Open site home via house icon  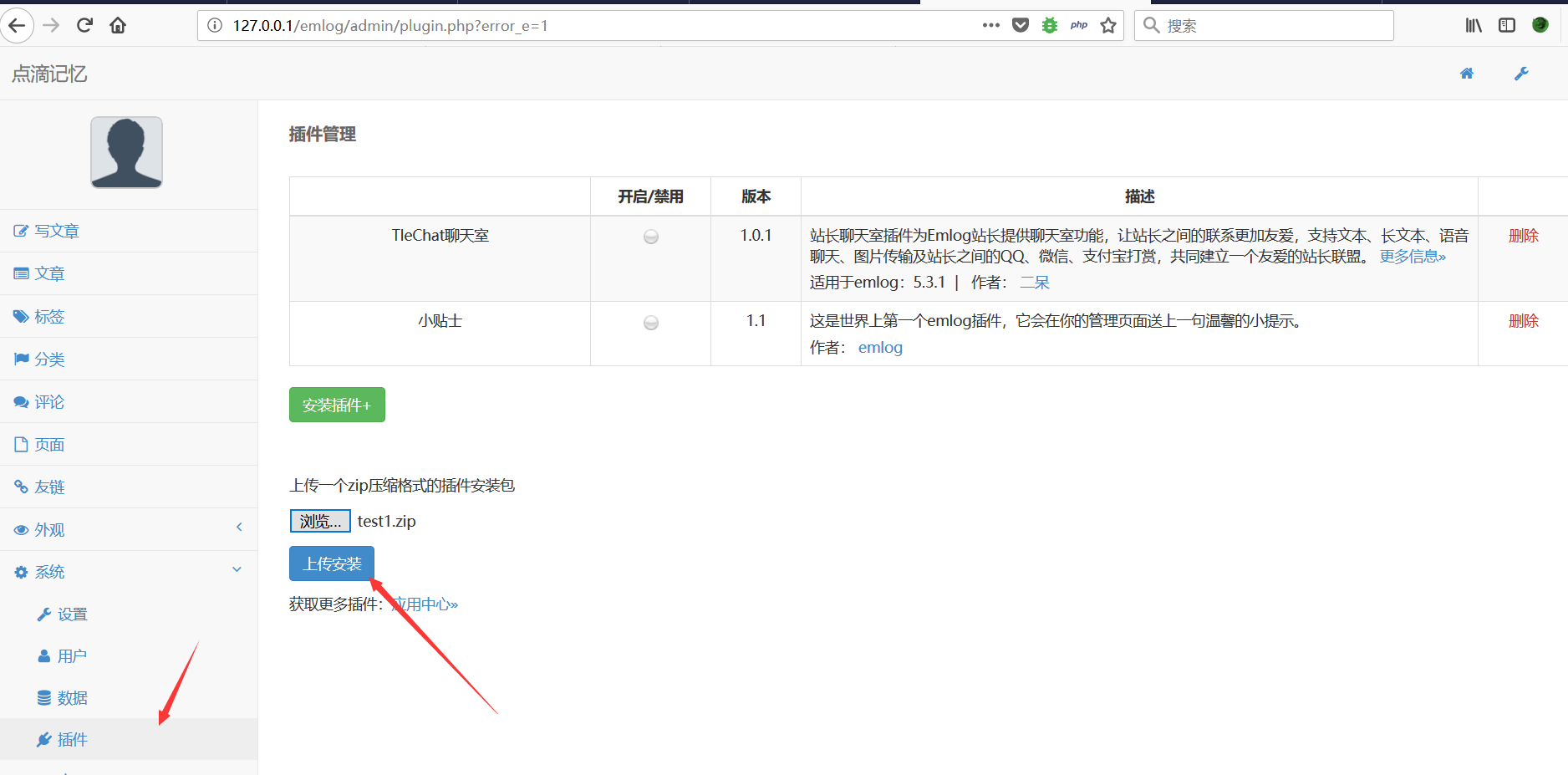1467,74
